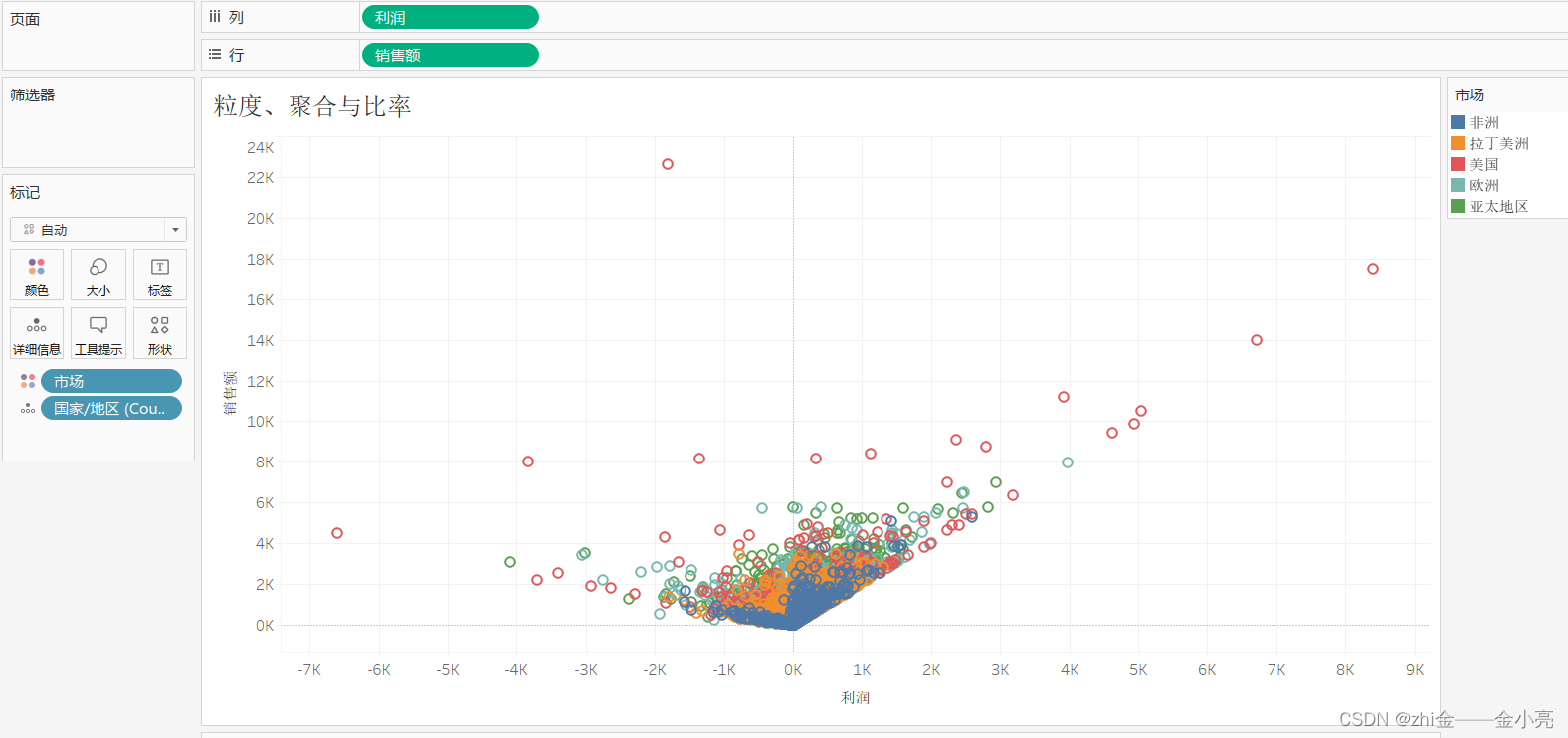This screenshot has width=1568, height=738.
Task: Click the red data point at 14K sales
Action: click(x=1257, y=340)
